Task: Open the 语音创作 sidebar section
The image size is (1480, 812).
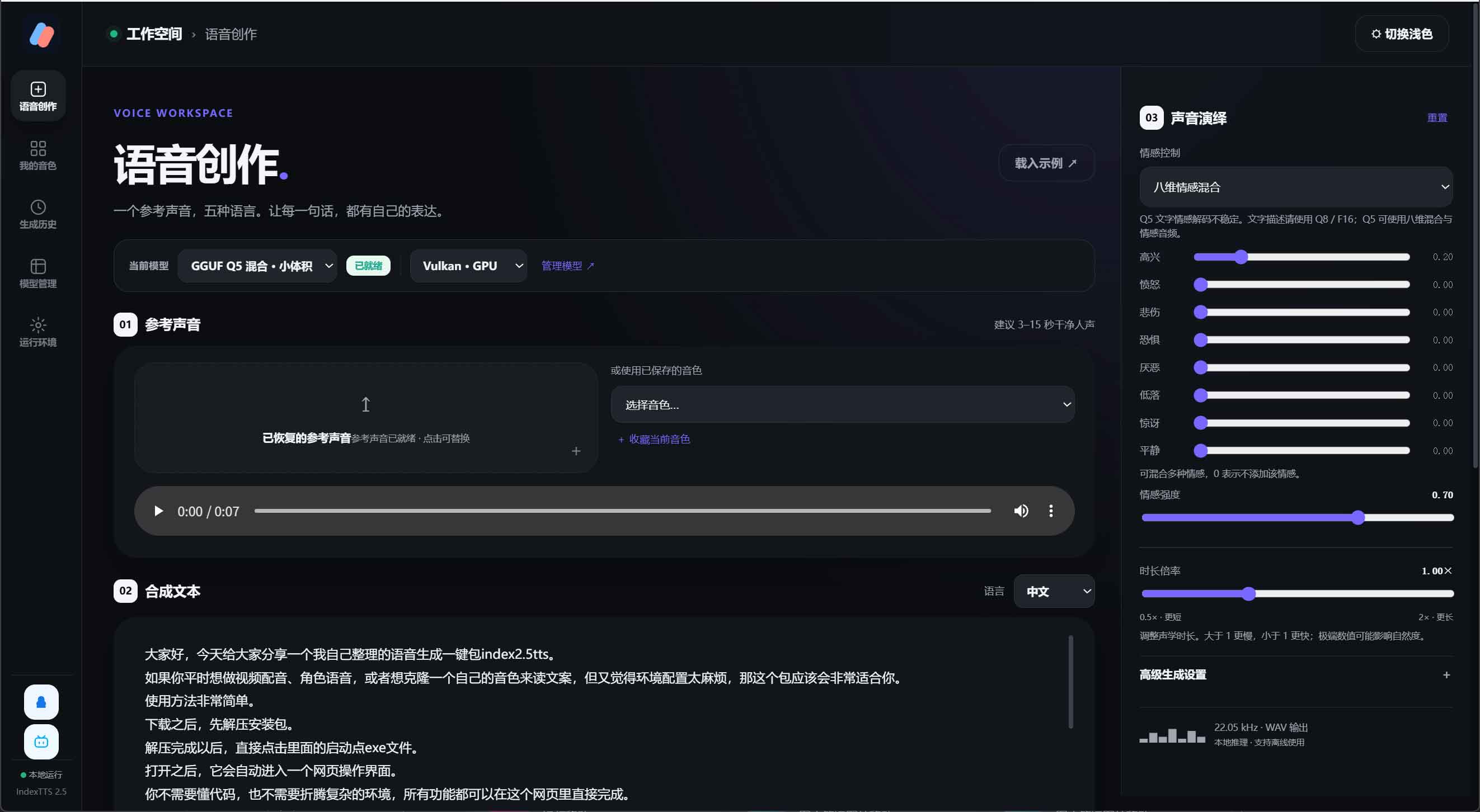Action: (38, 96)
